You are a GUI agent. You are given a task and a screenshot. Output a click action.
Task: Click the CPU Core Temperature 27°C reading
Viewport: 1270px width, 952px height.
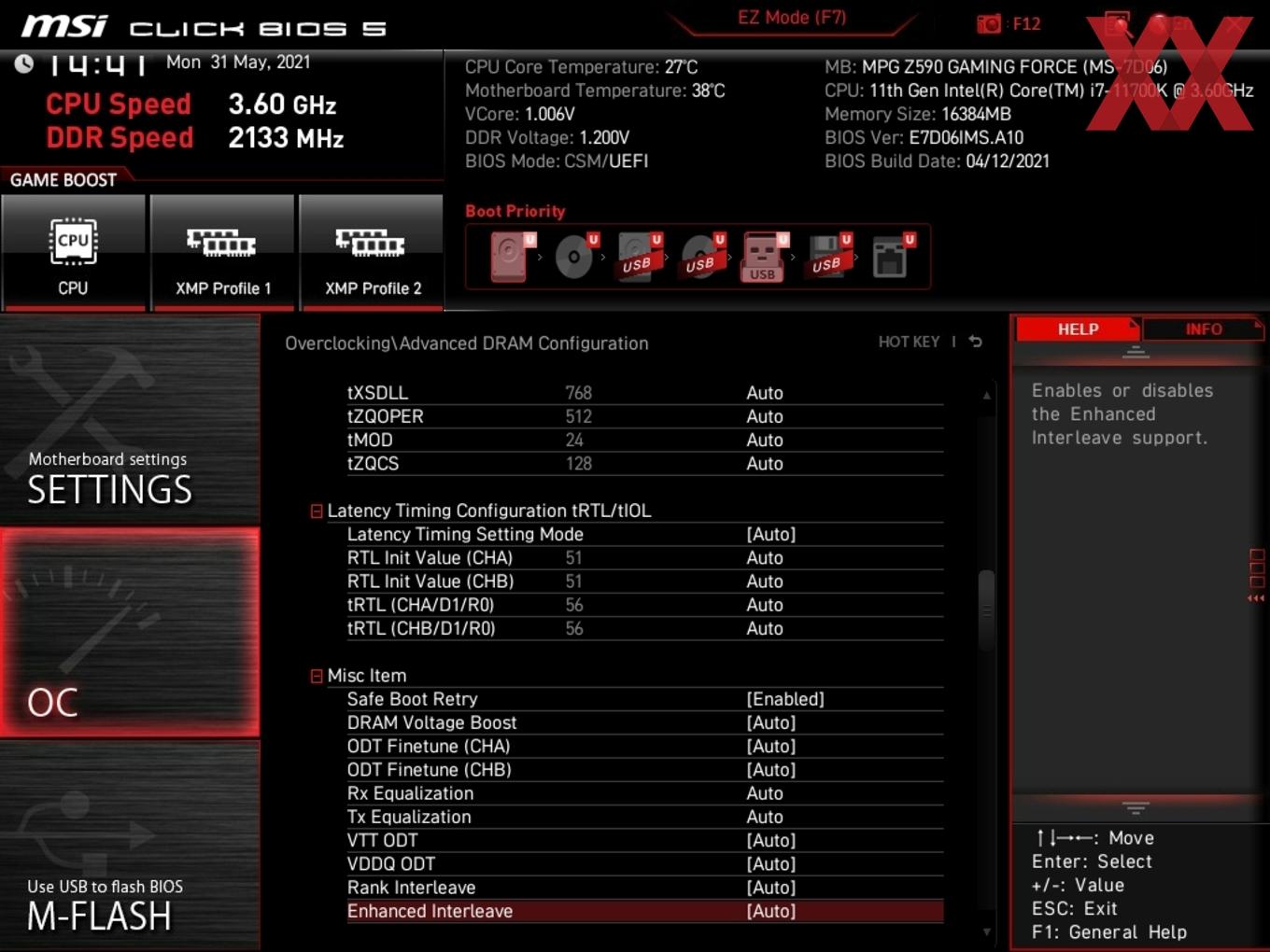tap(581, 67)
